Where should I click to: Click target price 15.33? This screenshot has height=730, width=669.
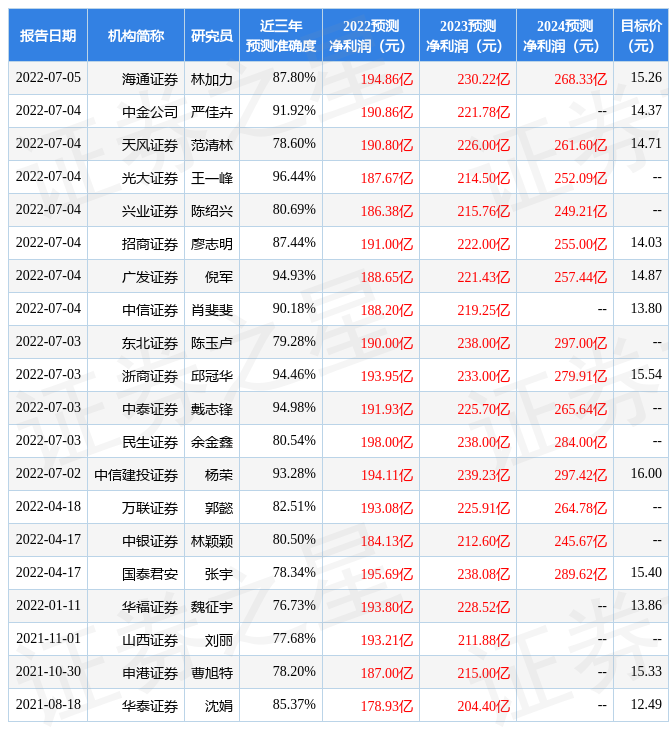click(x=646, y=671)
